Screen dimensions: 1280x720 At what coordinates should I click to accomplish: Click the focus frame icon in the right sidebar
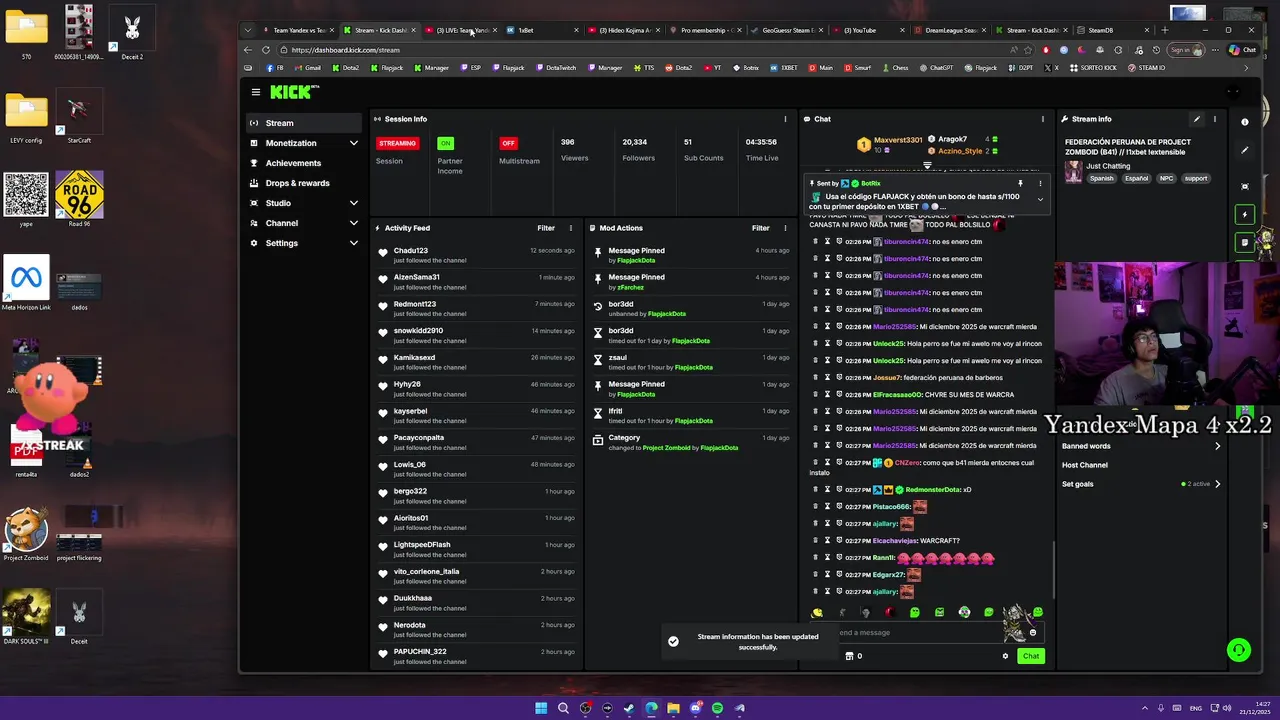click(x=1245, y=186)
